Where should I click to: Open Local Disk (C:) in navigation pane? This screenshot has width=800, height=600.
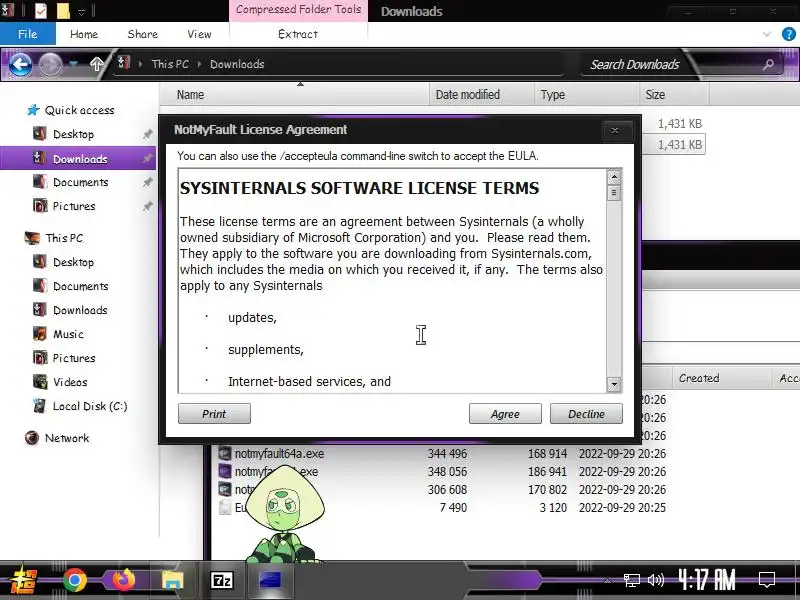point(90,406)
